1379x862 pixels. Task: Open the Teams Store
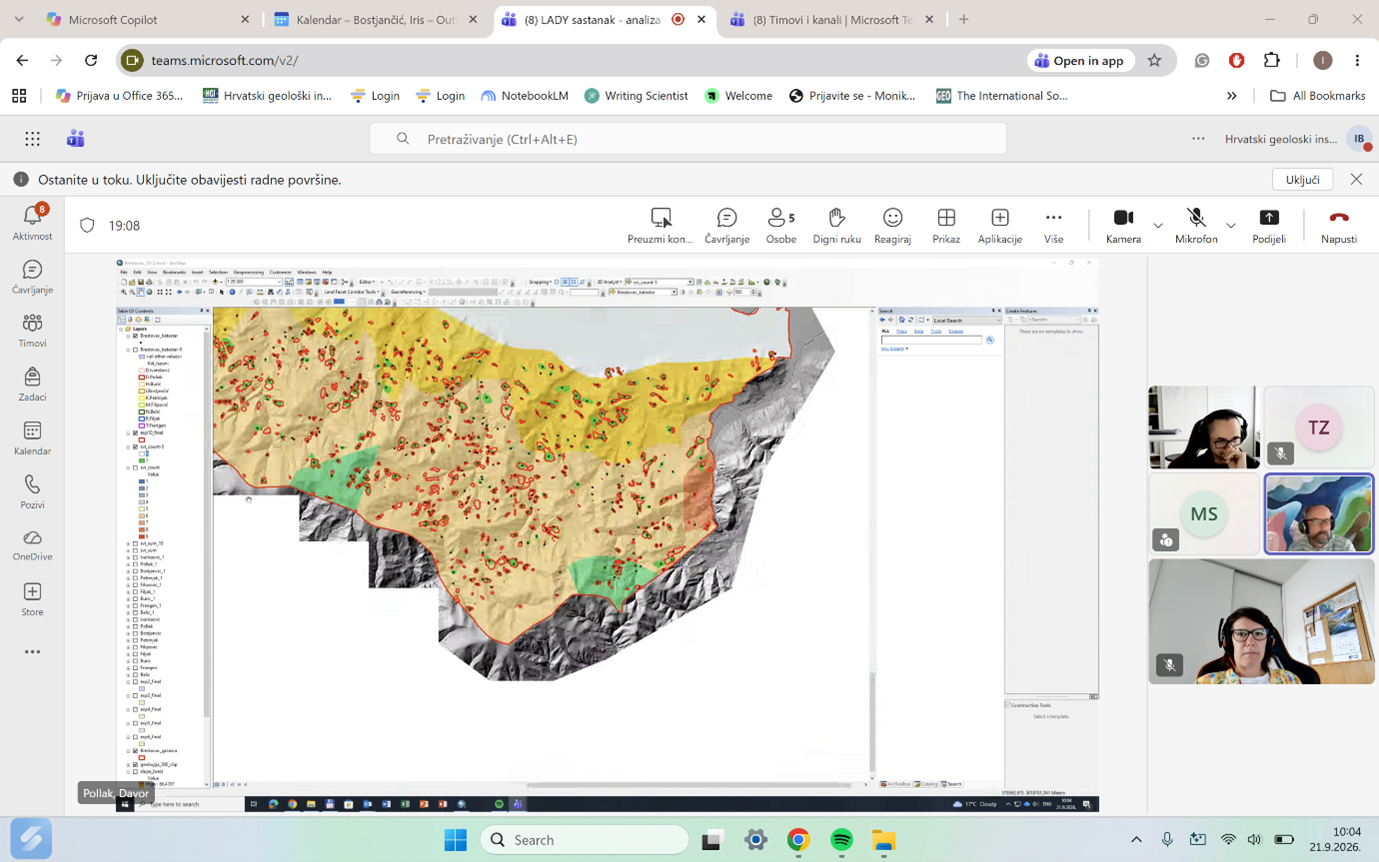(x=32, y=599)
